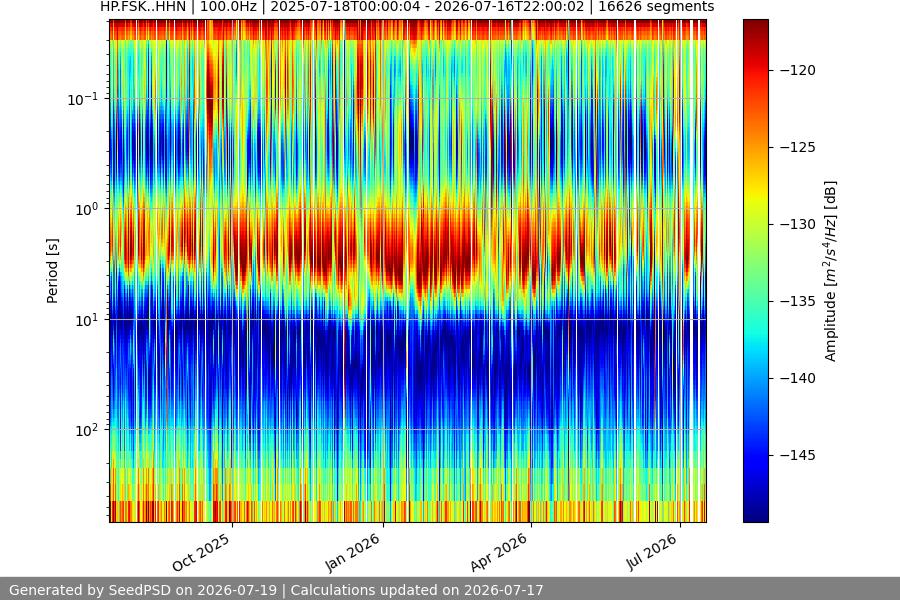
Task: Click the green middle of the colorbar
Action: (x=755, y=271)
